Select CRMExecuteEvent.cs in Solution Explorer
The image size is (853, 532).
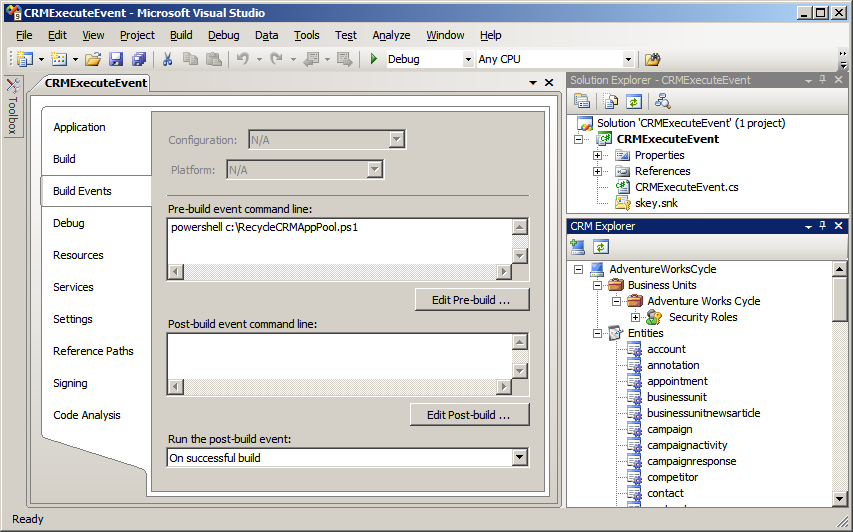coord(687,187)
